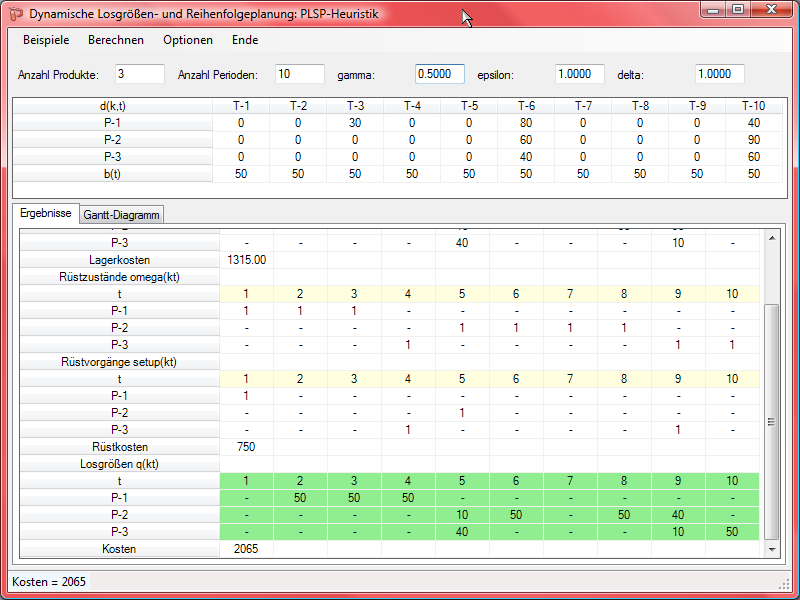The image size is (800, 600).
Task: Open the Berechnen menu
Action: (x=116, y=40)
